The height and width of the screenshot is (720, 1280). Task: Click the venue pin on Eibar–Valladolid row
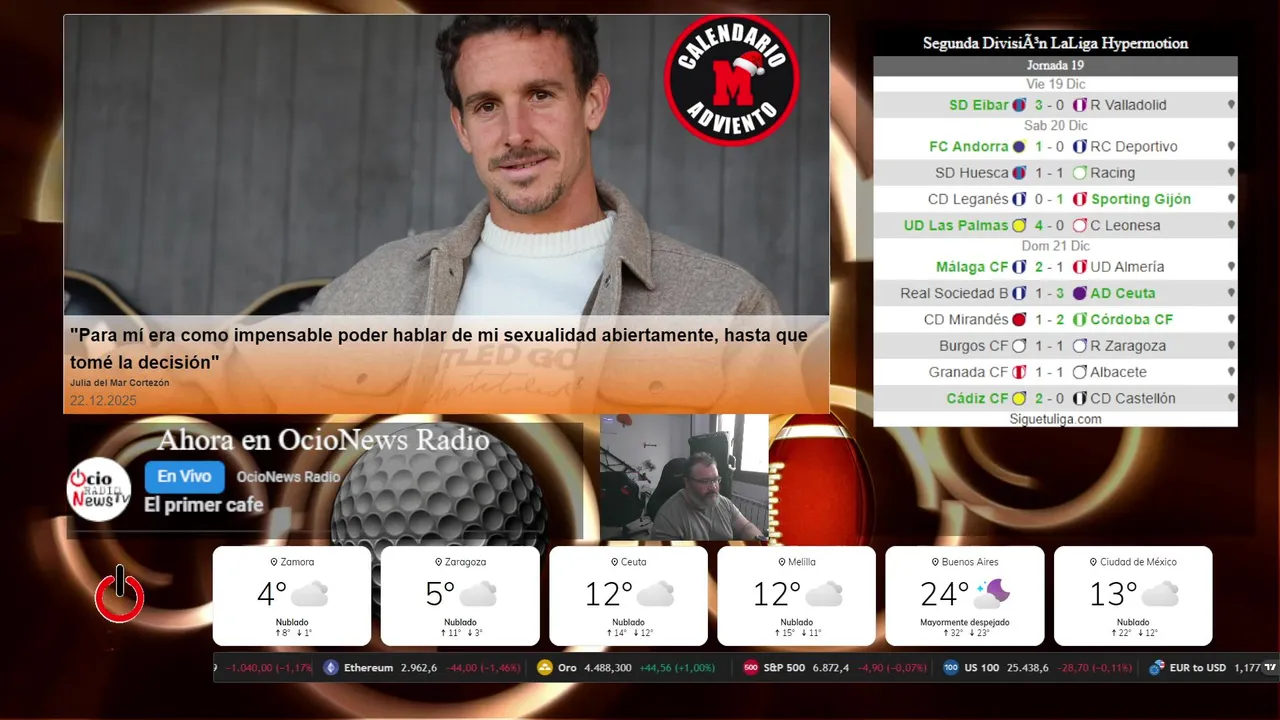click(x=1231, y=105)
